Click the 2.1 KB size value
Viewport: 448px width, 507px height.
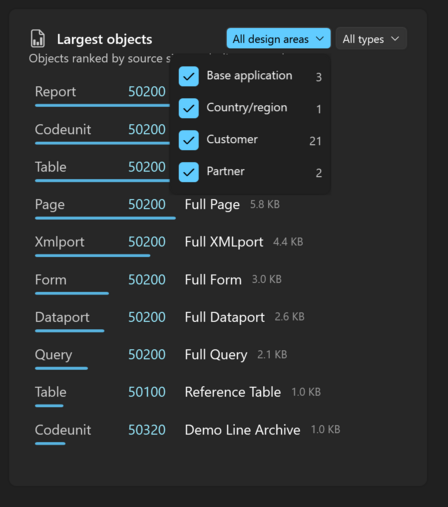272,354
